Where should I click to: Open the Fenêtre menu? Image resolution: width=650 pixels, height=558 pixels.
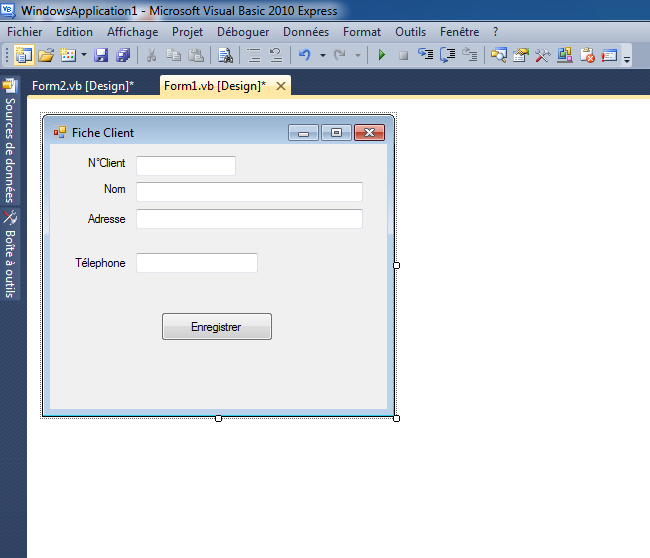(459, 32)
